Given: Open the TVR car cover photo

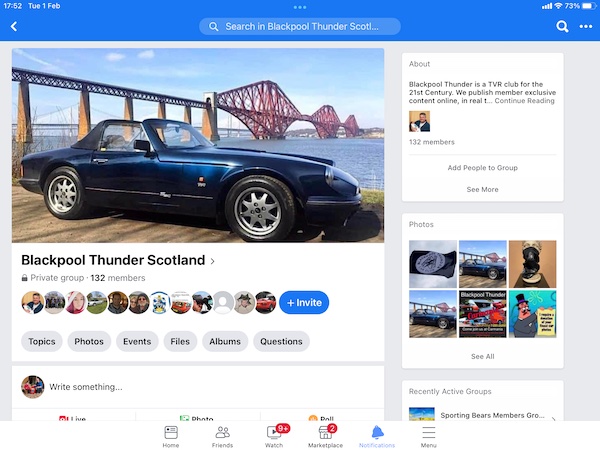Looking at the screenshot, I should pos(198,145).
